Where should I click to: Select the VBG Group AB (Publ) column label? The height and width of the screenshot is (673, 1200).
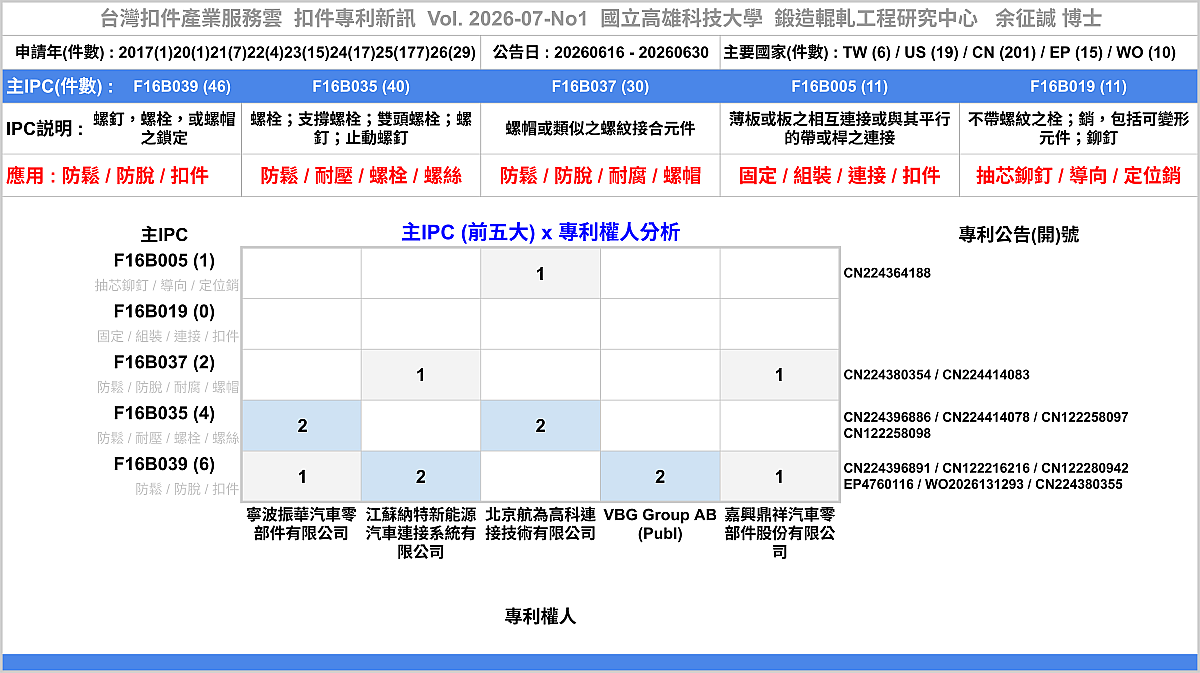tap(660, 524)
